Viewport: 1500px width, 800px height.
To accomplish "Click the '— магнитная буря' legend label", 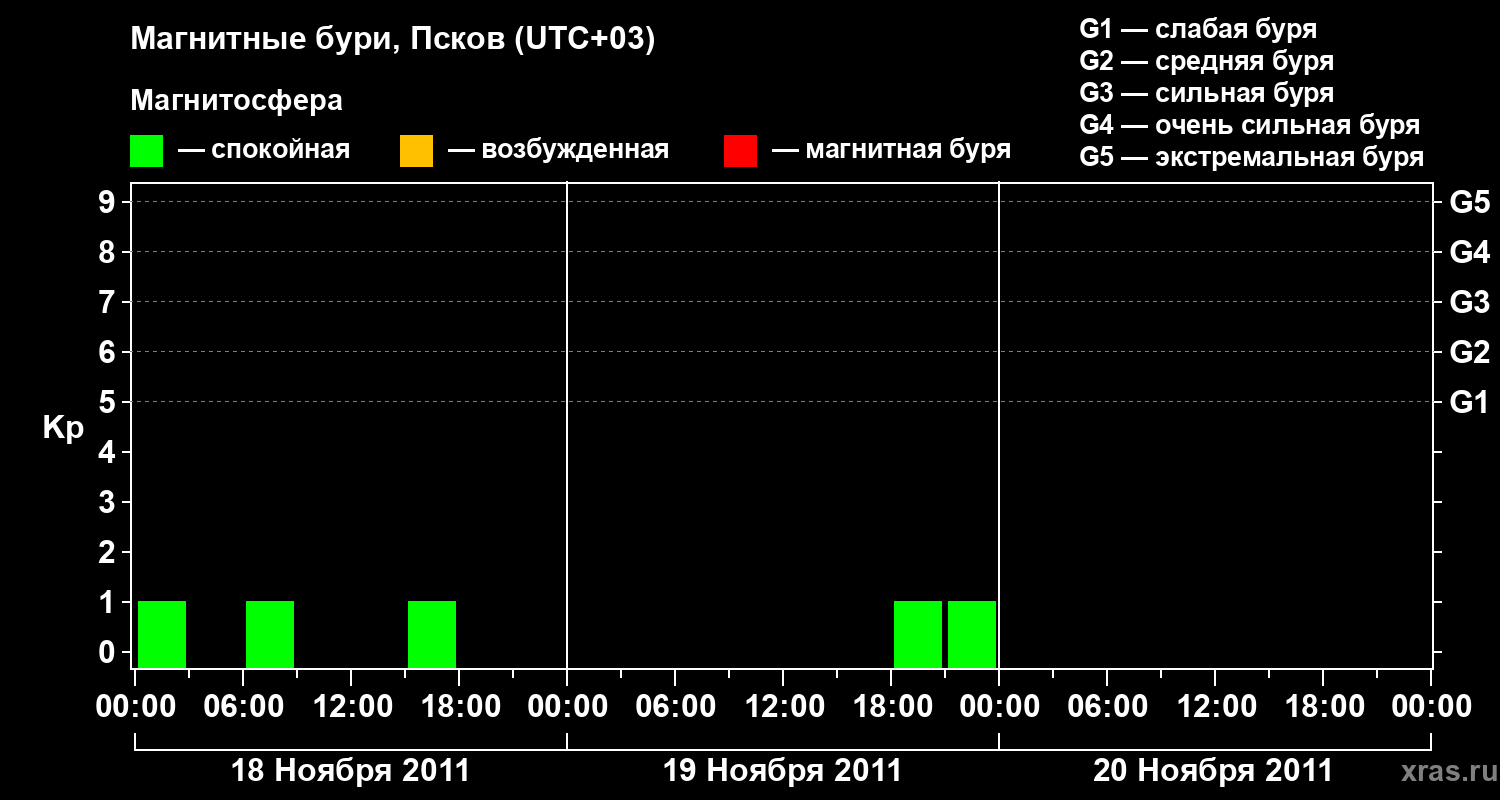I will point(892,150).
